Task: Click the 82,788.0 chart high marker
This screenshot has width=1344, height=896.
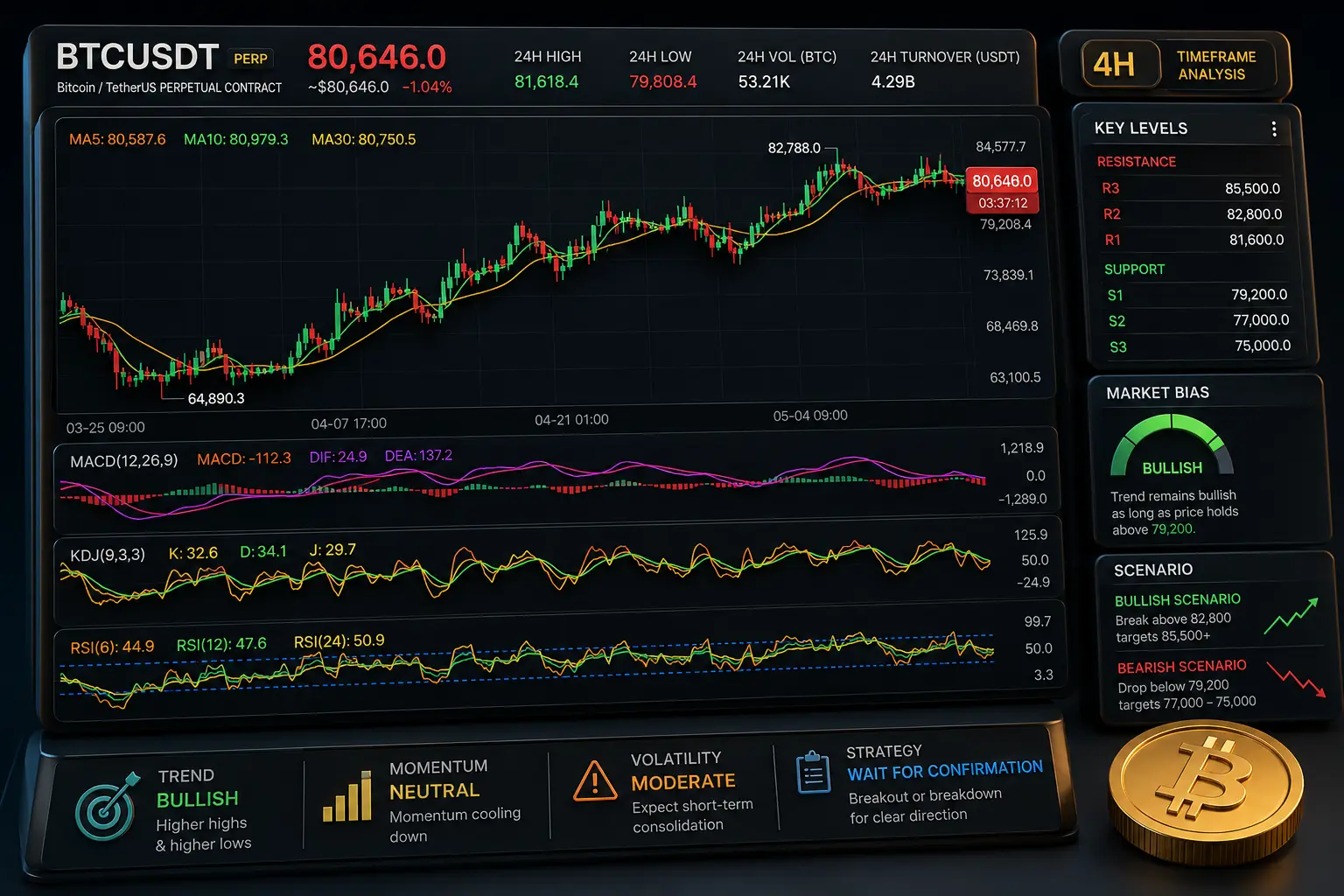Action: click(794, 148)
